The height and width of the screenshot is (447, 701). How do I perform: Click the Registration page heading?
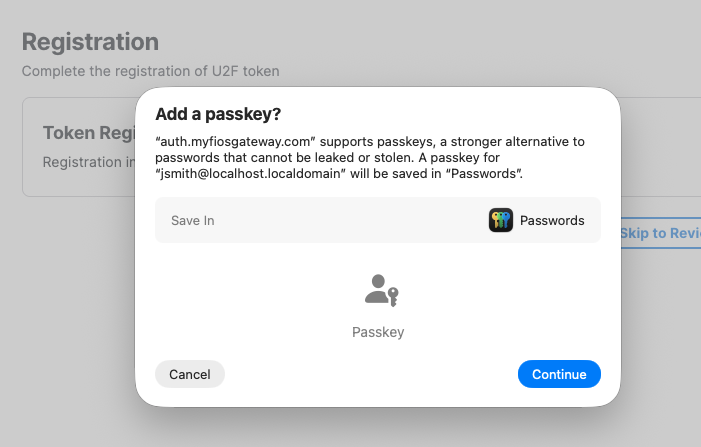[90, 42]
